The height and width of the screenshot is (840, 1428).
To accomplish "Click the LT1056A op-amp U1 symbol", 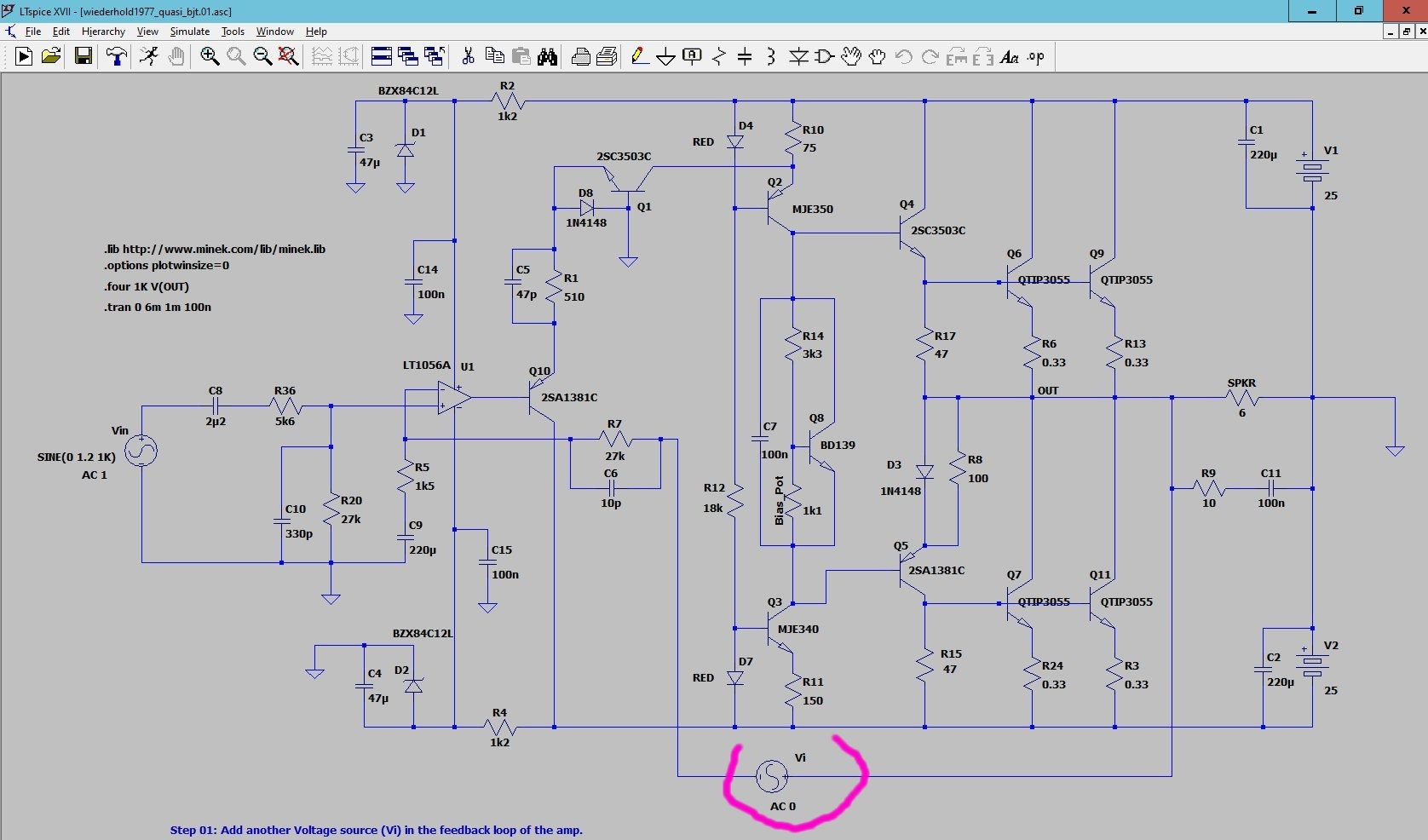I will point(454,398).
